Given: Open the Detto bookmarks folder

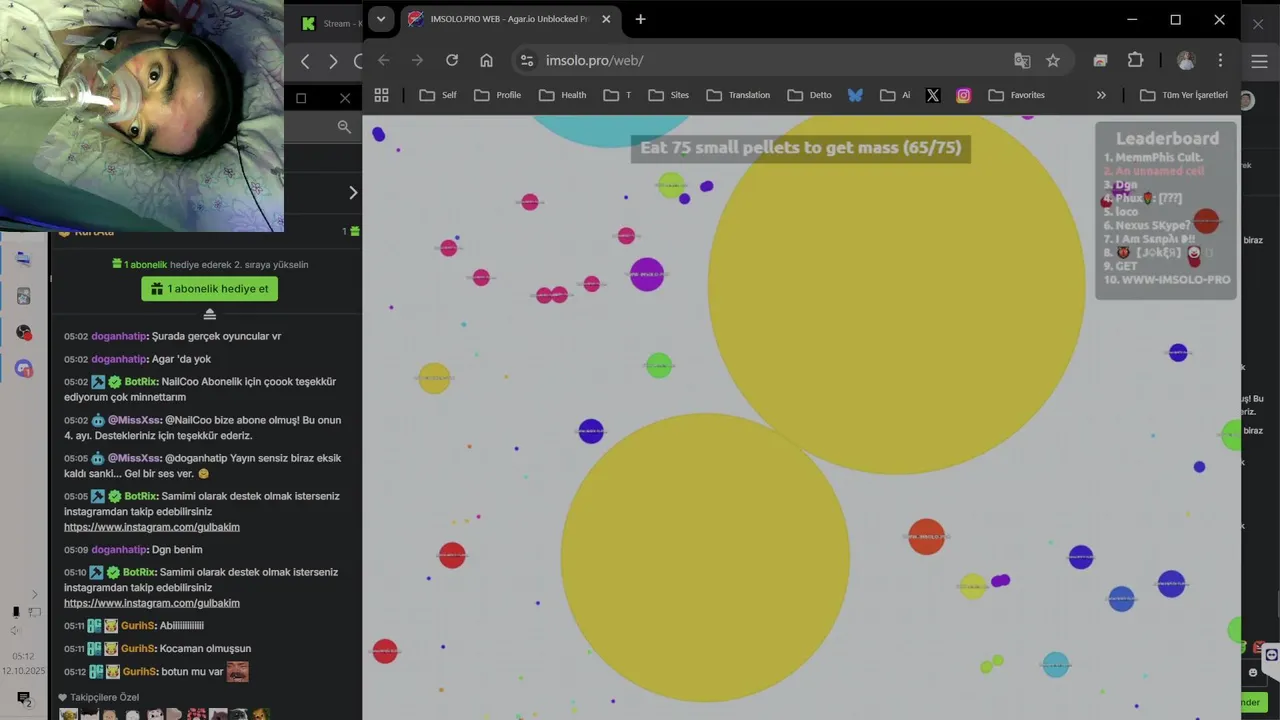Looking at the screenshot, I should point(810,95).
